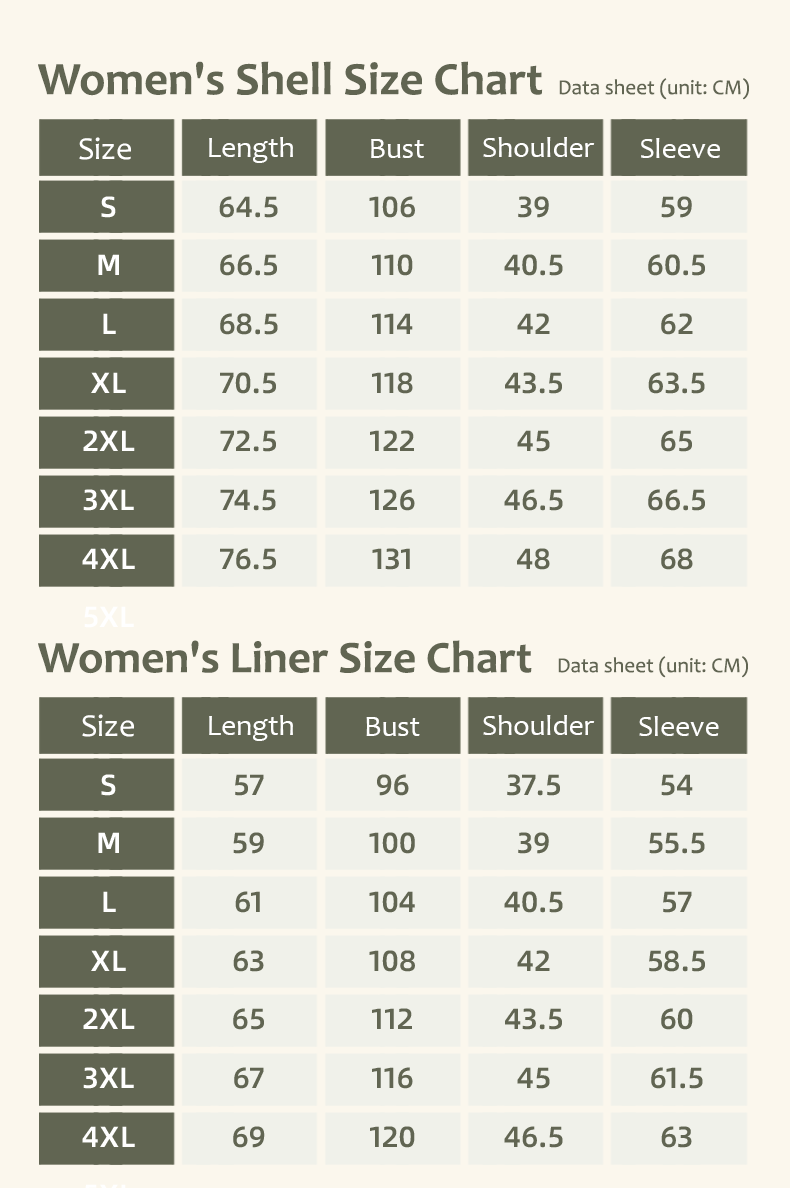Click the Bust header in Shell chart
790x1188 pixels.
[x=392, y=148]
